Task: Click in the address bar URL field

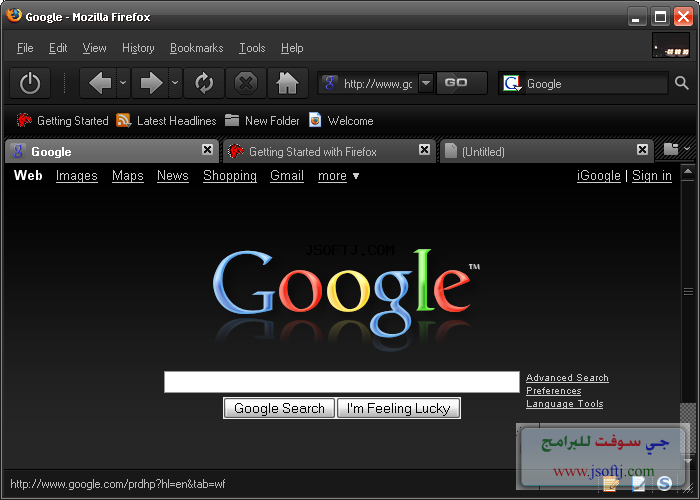Action: [378, 83]
